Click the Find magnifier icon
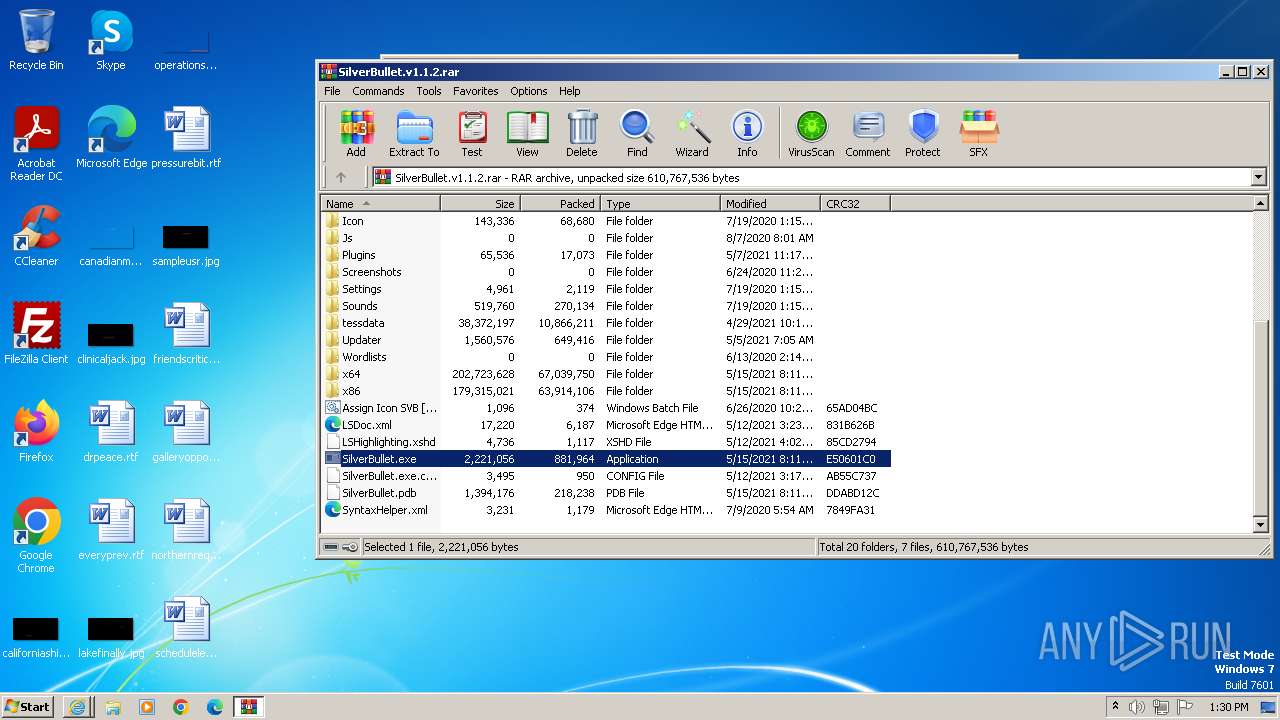 [x=636, y=134]
